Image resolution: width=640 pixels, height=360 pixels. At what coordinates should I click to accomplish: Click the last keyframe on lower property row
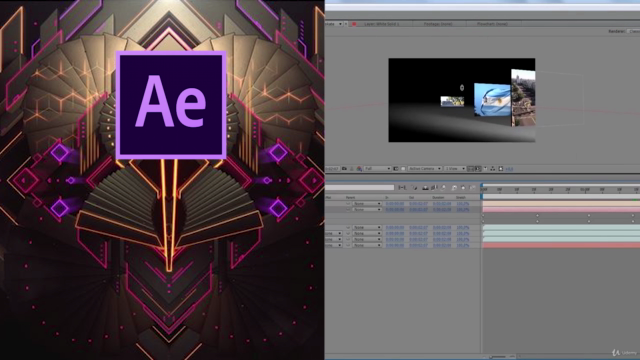(633, 221)
